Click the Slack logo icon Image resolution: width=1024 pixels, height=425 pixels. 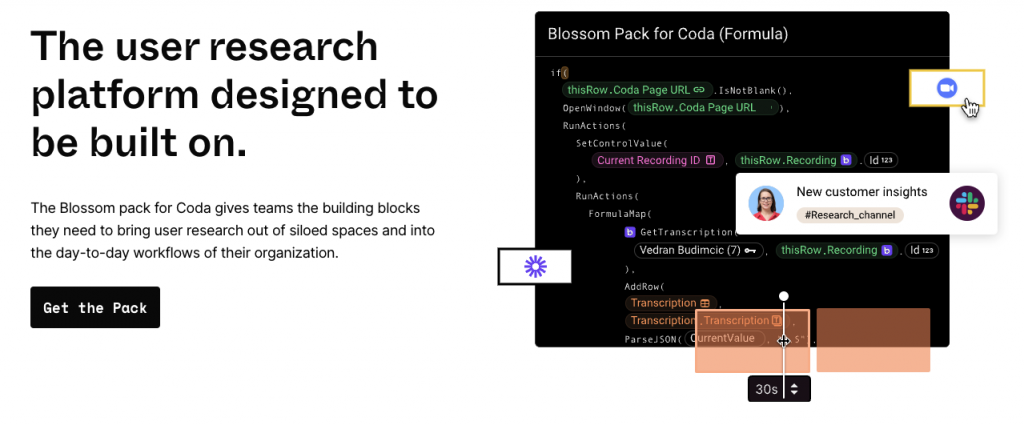tap(967, 203)
